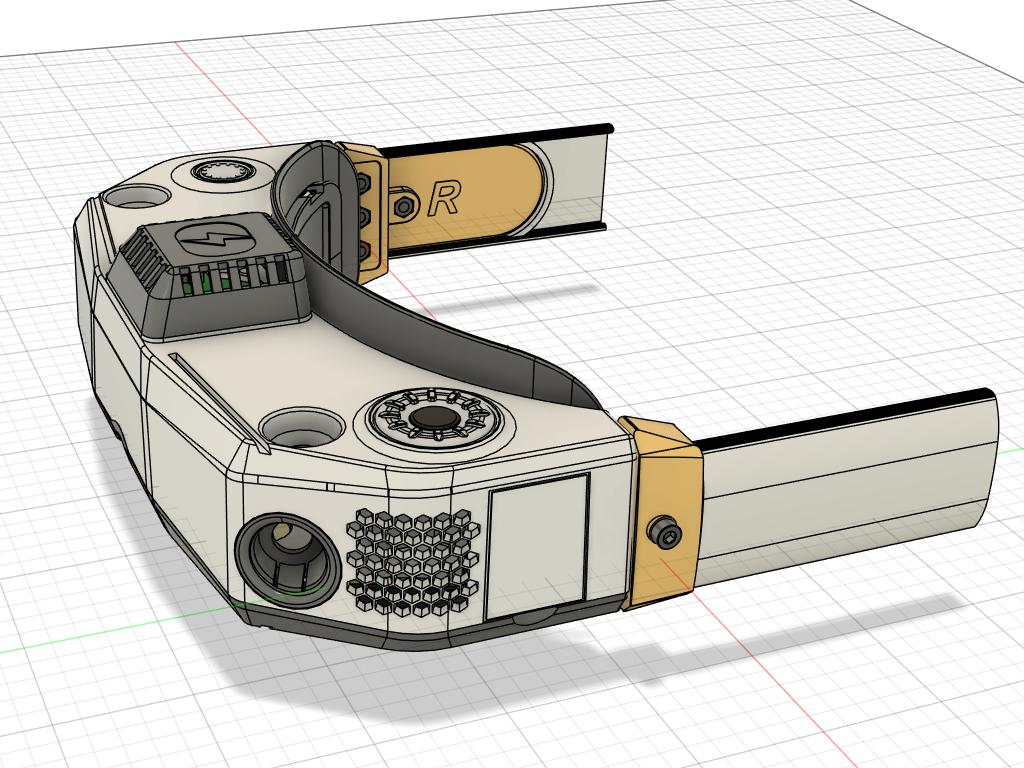This screenshot has height=768, width=1024.
Task: Pick the socket head screw on front gold clip
Action: coord(665,532)
